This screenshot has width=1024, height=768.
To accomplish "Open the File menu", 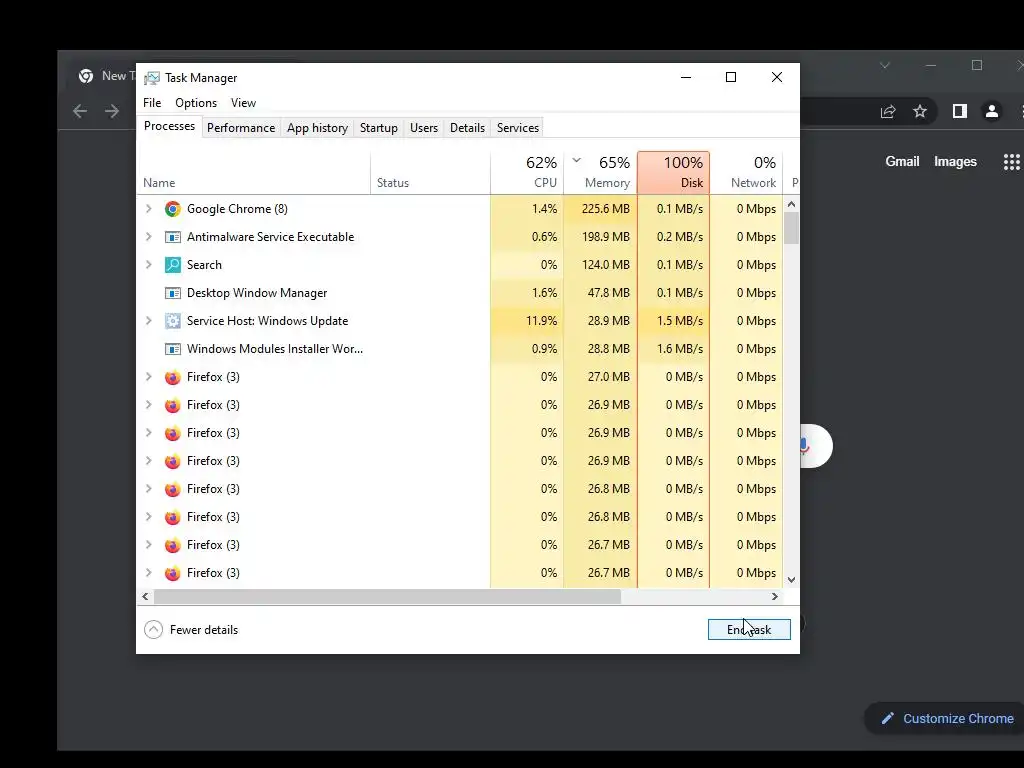I will point(152,103).
